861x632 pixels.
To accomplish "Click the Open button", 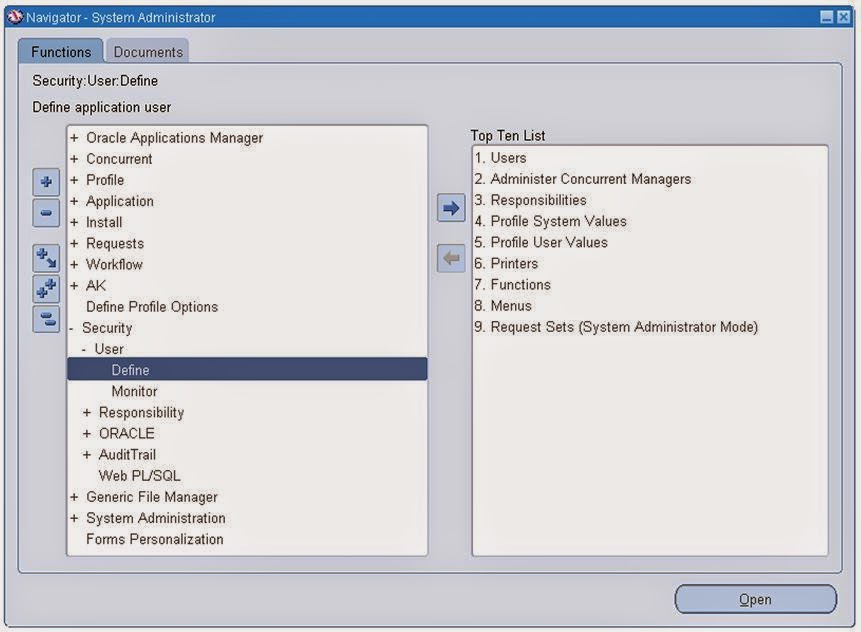I will (756, 599).
